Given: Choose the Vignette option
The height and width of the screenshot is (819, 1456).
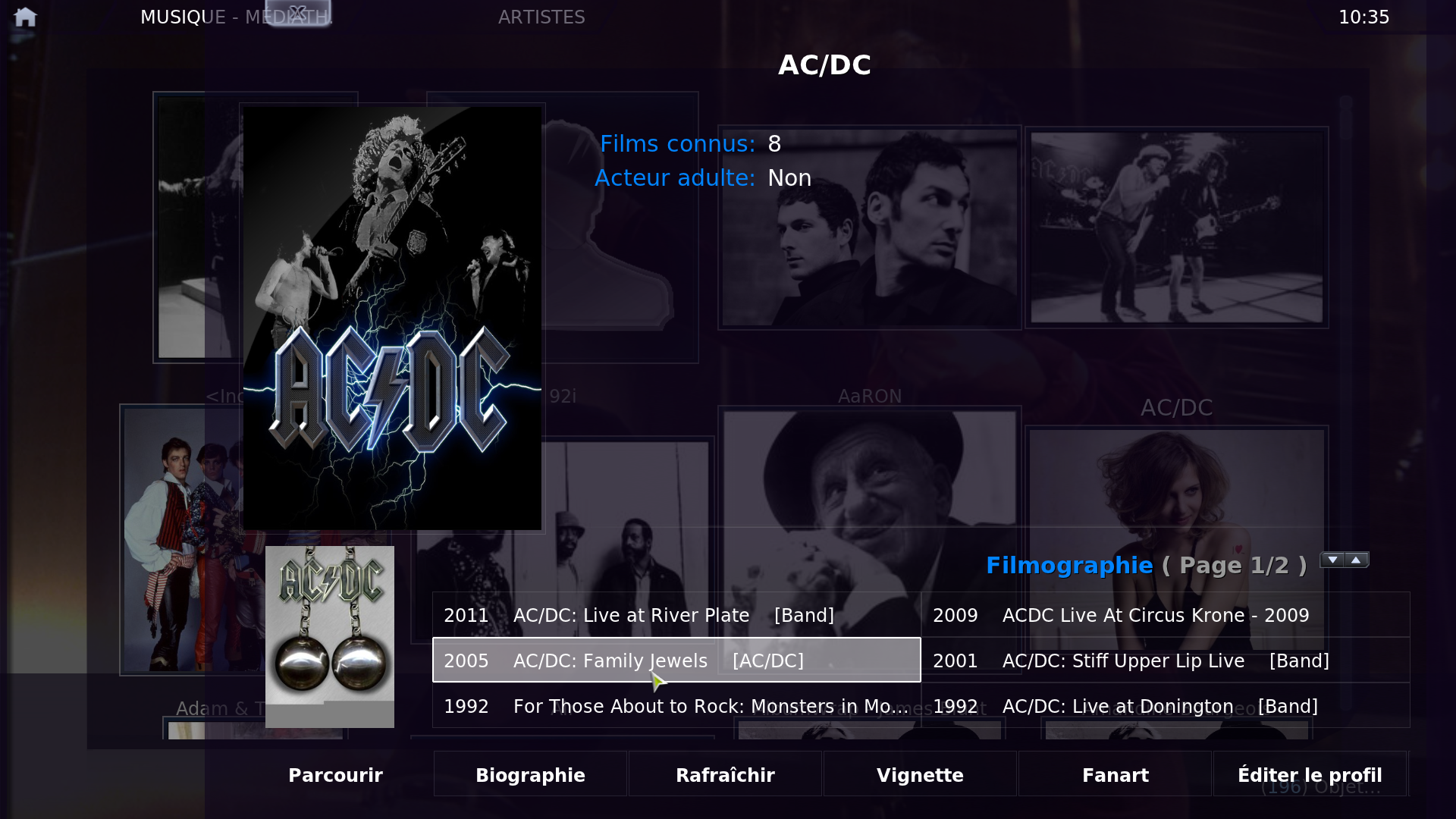Looking at the screenshot, I should coord(920,774).
